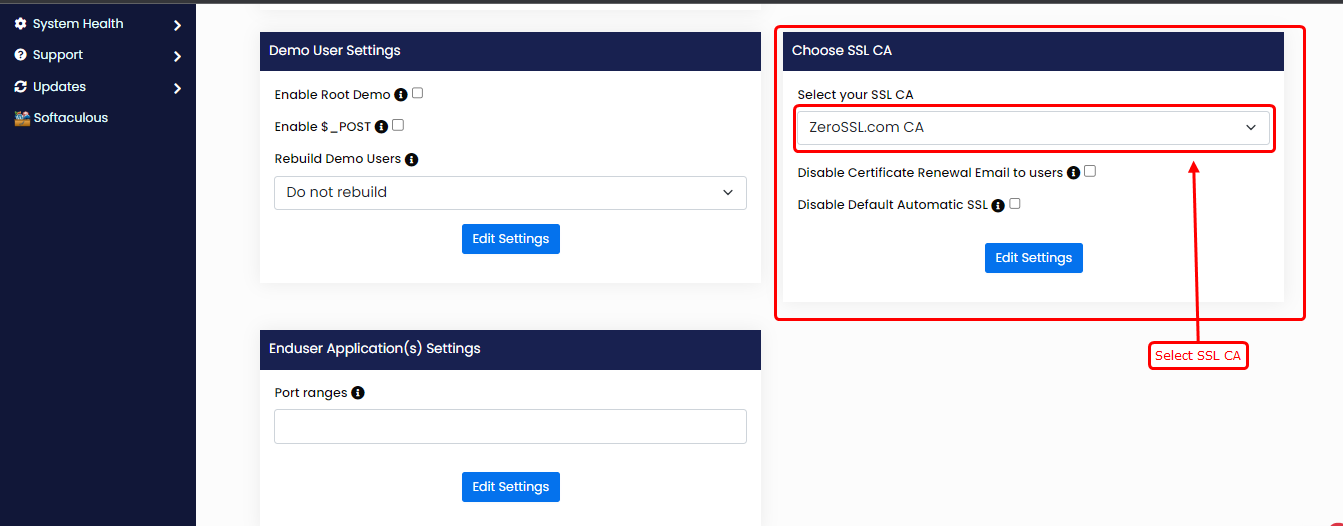Open the Support sidebar menu
The image size is (1343, 526).
point(58,55)
